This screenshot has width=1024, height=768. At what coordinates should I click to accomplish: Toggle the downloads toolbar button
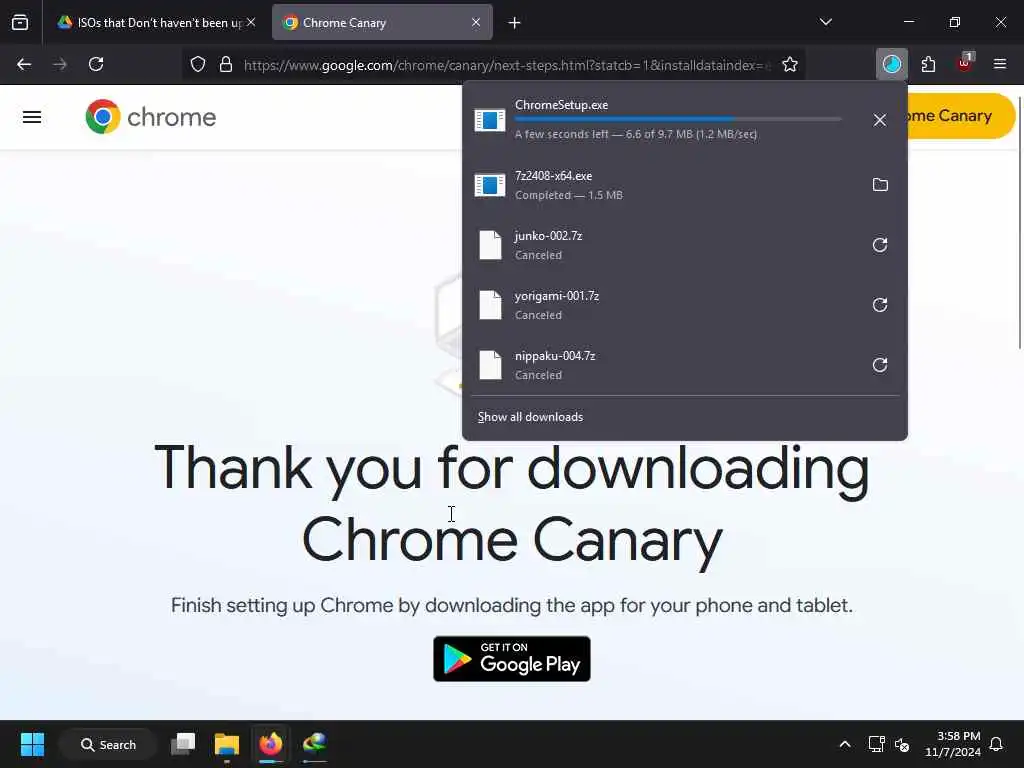pos(891,64)
